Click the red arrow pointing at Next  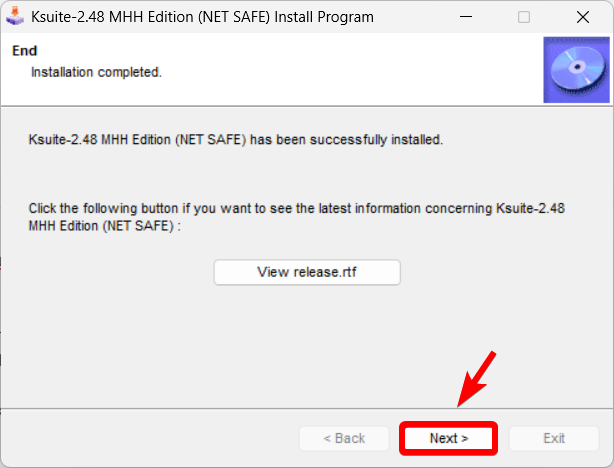[476, 379]
